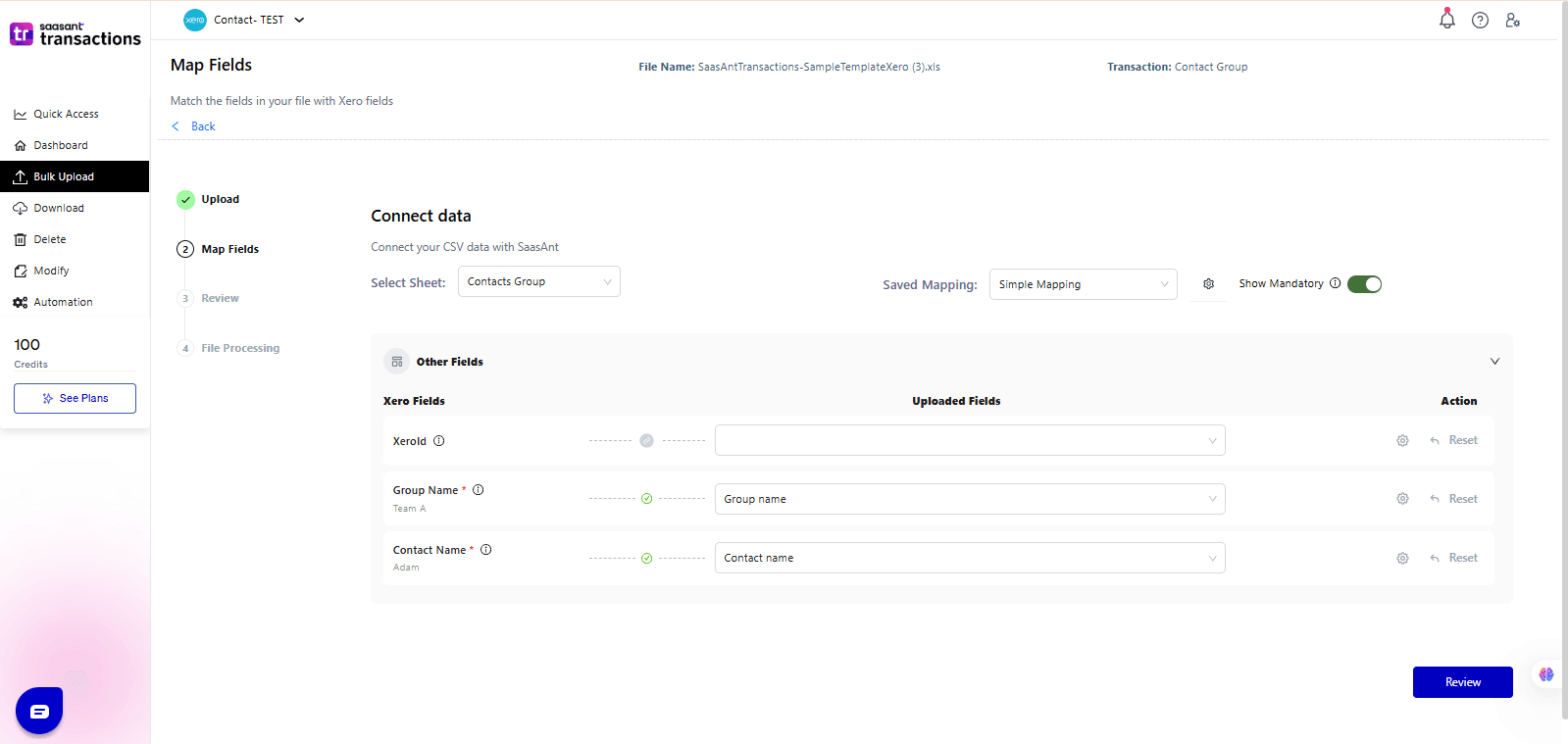Open the chat support widget
Screen dimensions: 1568x744
point(39,711)
